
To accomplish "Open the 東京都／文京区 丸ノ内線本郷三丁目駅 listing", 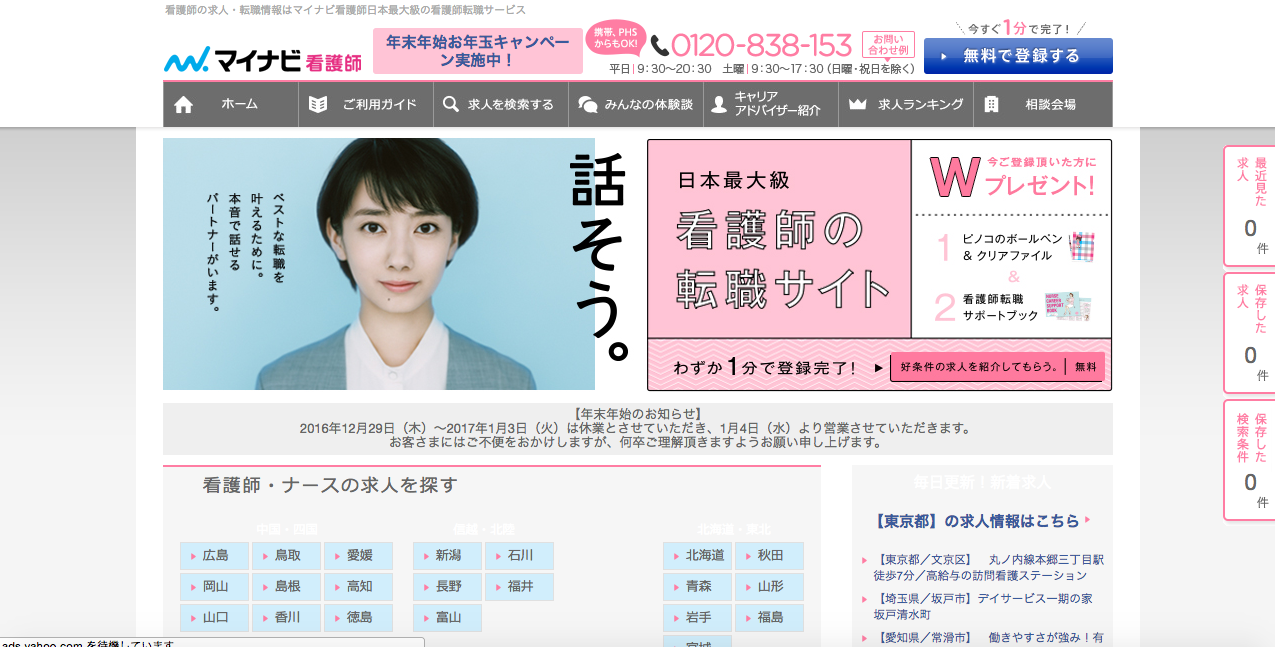I will click(989, 568).
